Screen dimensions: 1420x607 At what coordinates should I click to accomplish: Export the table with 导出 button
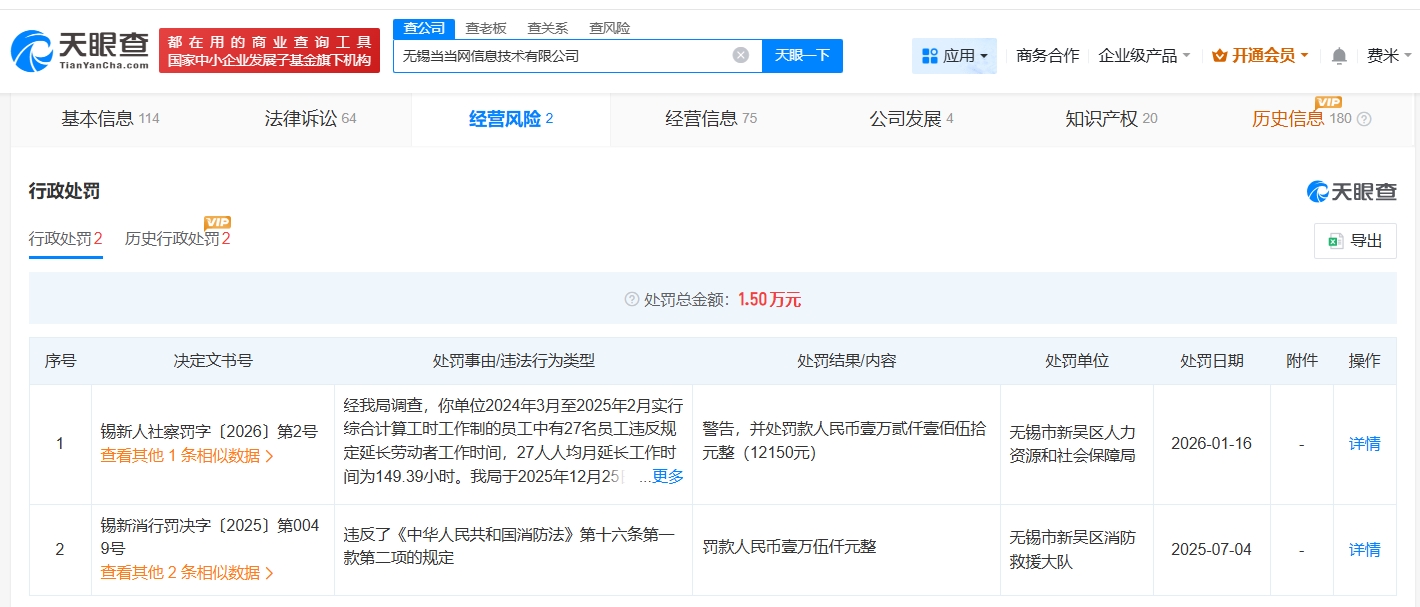pos(1355,241)
